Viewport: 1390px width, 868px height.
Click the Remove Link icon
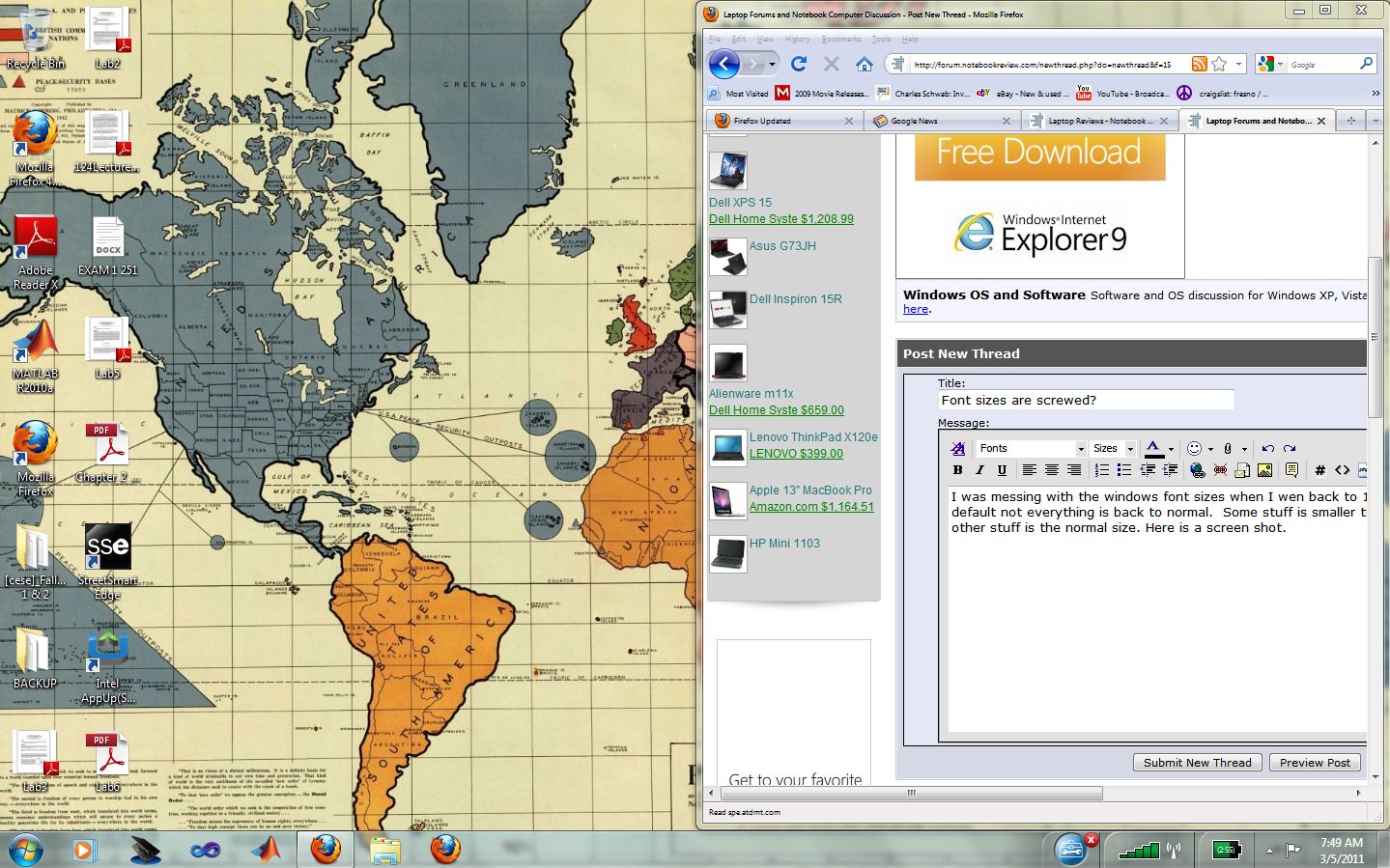tap(1220, 470)
